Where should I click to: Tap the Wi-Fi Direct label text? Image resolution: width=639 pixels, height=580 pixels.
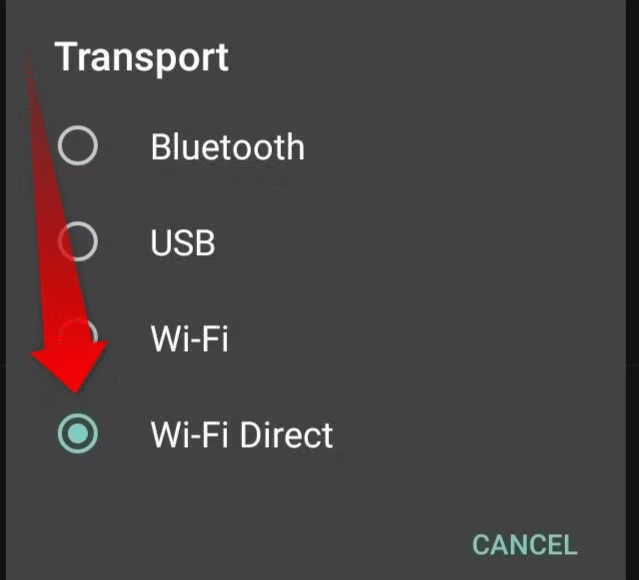point(242,434)
